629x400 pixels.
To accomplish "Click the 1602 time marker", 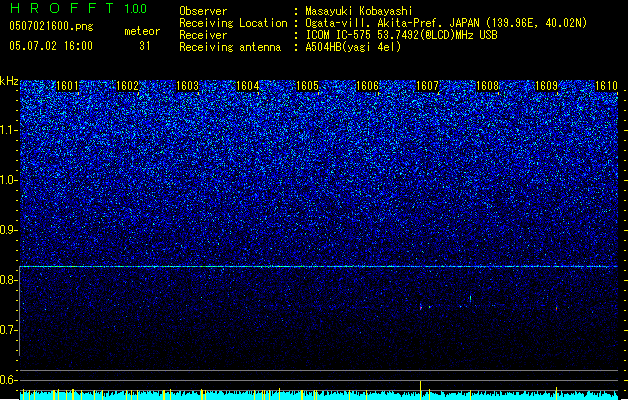I will (x=127, y=86).
